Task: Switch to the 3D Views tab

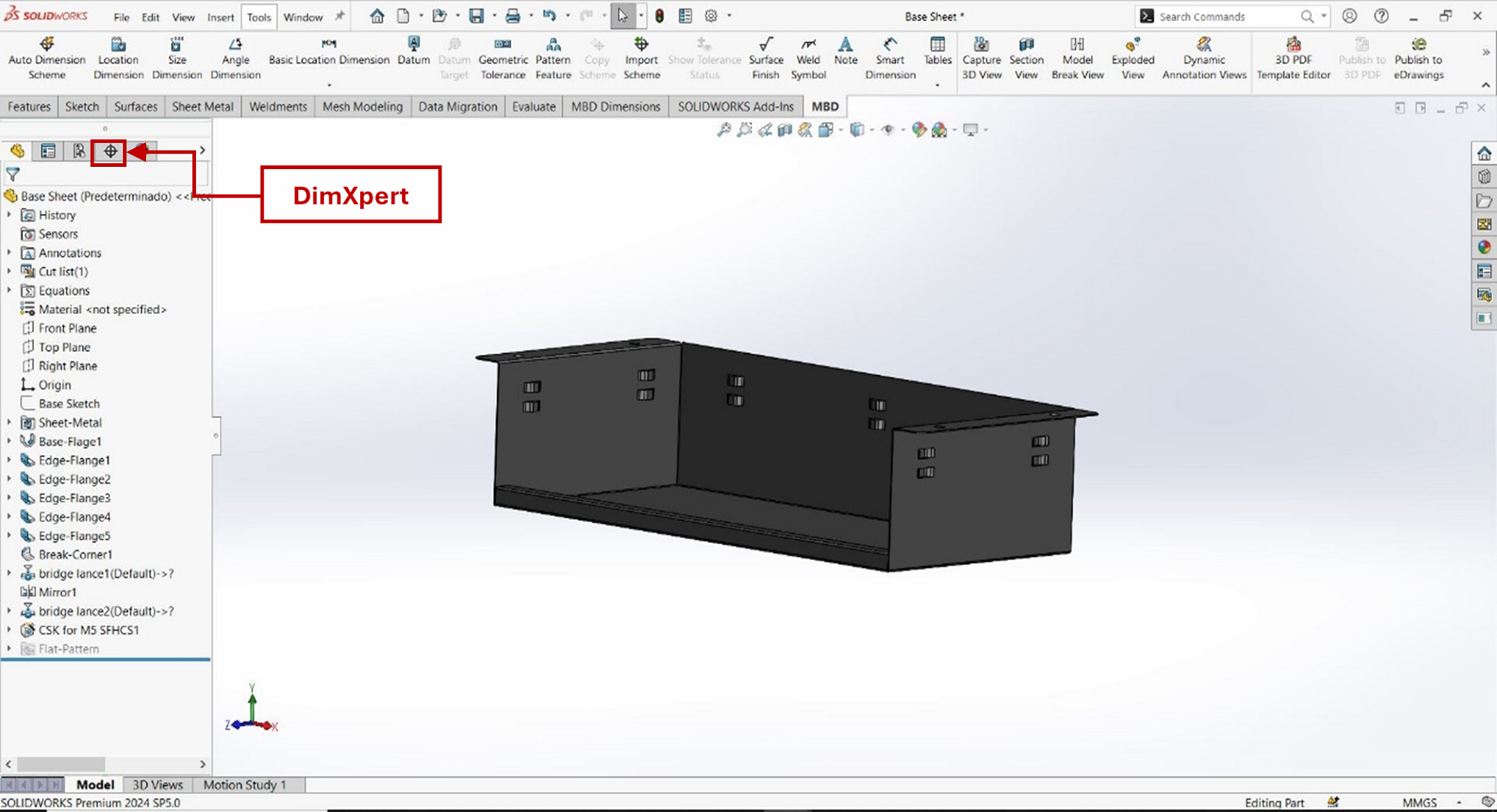Action: tap(157, 784)
